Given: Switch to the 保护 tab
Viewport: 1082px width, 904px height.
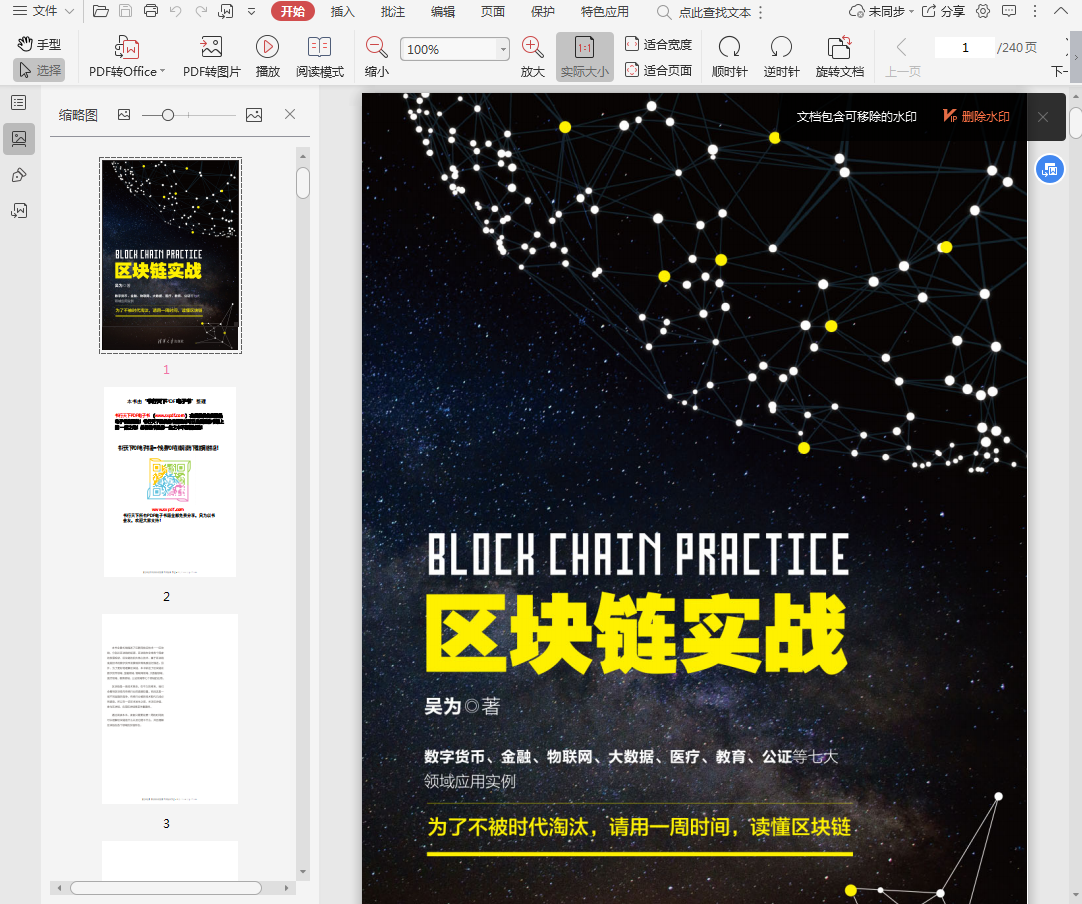Looking at the screenshot, I should click(x=542, y=12).
